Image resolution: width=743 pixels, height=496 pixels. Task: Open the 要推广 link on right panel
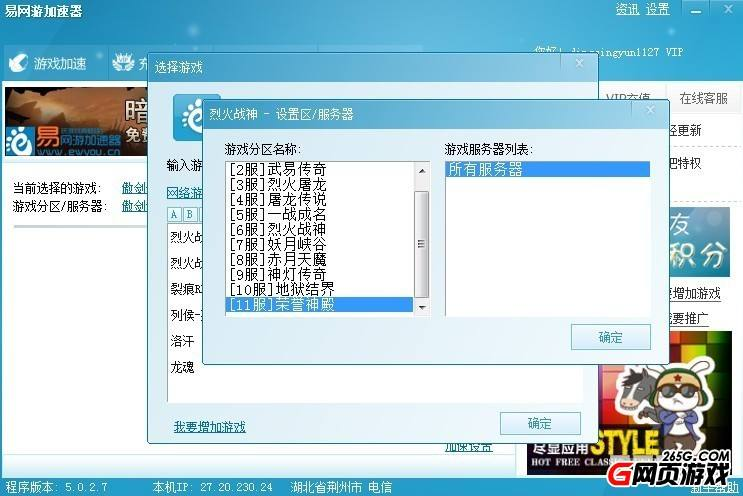coord(689,318)
